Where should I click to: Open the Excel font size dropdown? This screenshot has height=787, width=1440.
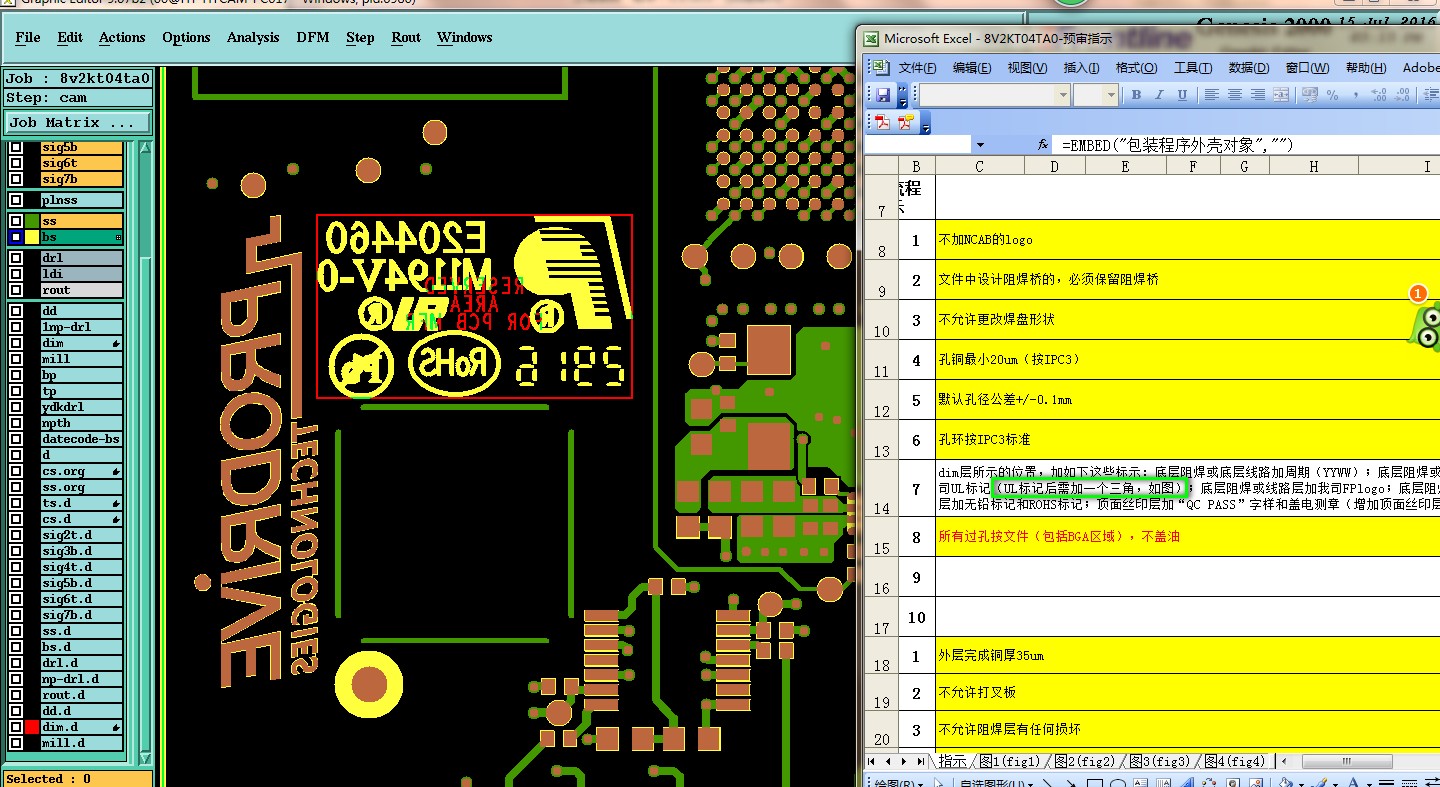pyautogui.click(x=1110, y=95)
